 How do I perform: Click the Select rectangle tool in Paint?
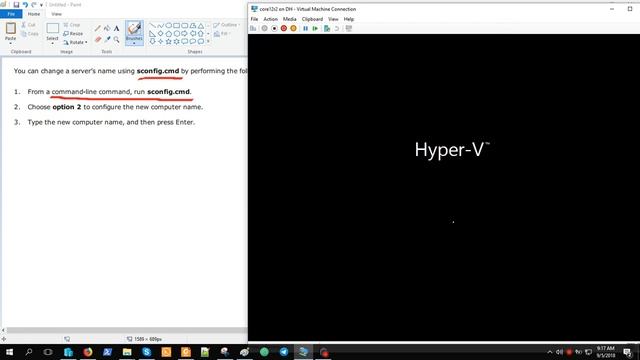pyautogui.click(x=52, y=29)
